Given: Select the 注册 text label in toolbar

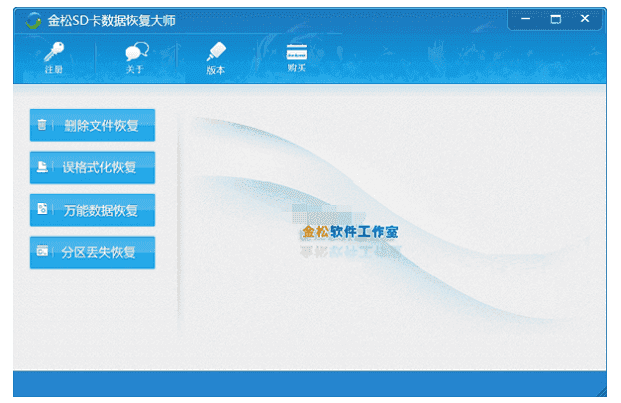Looking at the screenshot, I should (53, 70).
